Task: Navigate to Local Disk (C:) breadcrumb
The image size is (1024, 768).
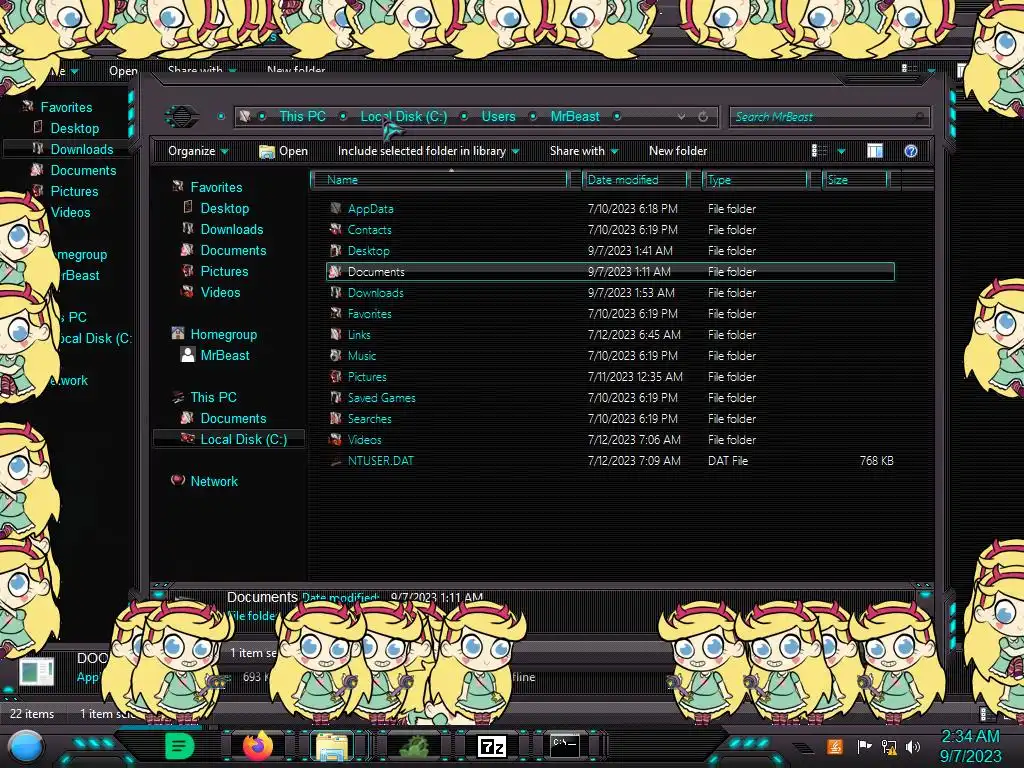Action: (x=404, y=116)
